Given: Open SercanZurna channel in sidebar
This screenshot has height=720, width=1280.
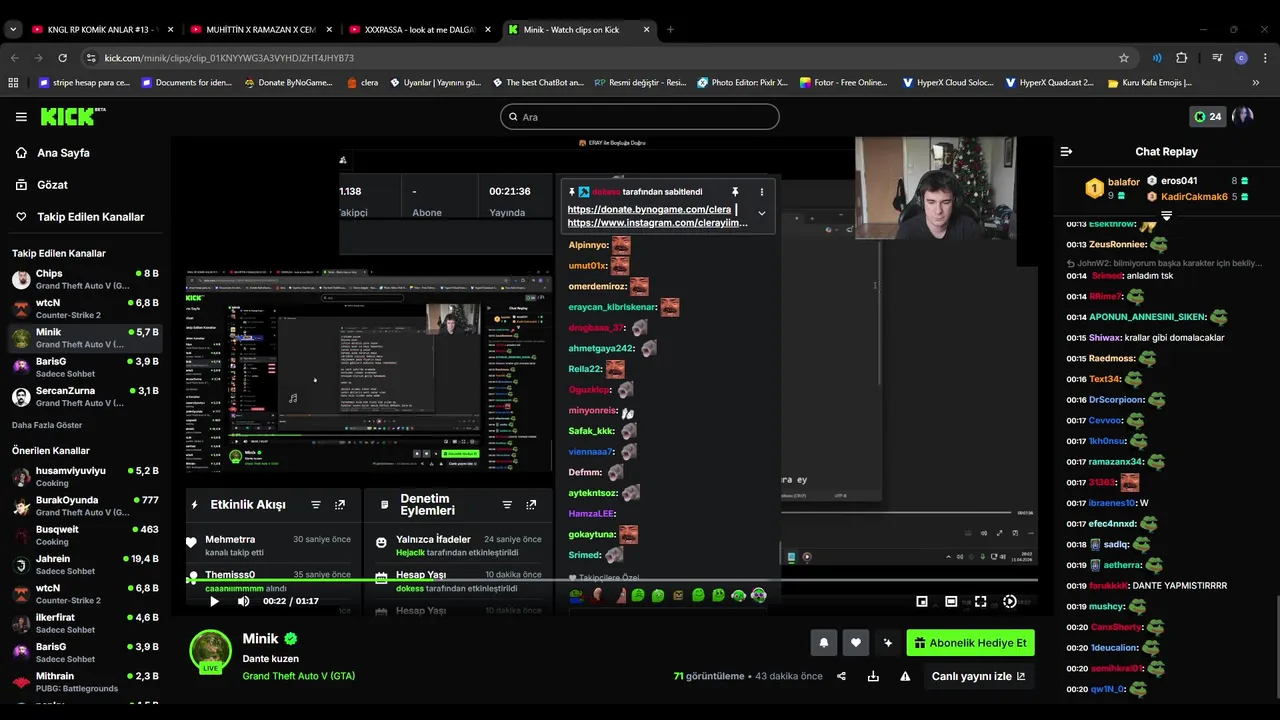Looking at the screenshot, I should pyautogui.click(x=85, y=397).
